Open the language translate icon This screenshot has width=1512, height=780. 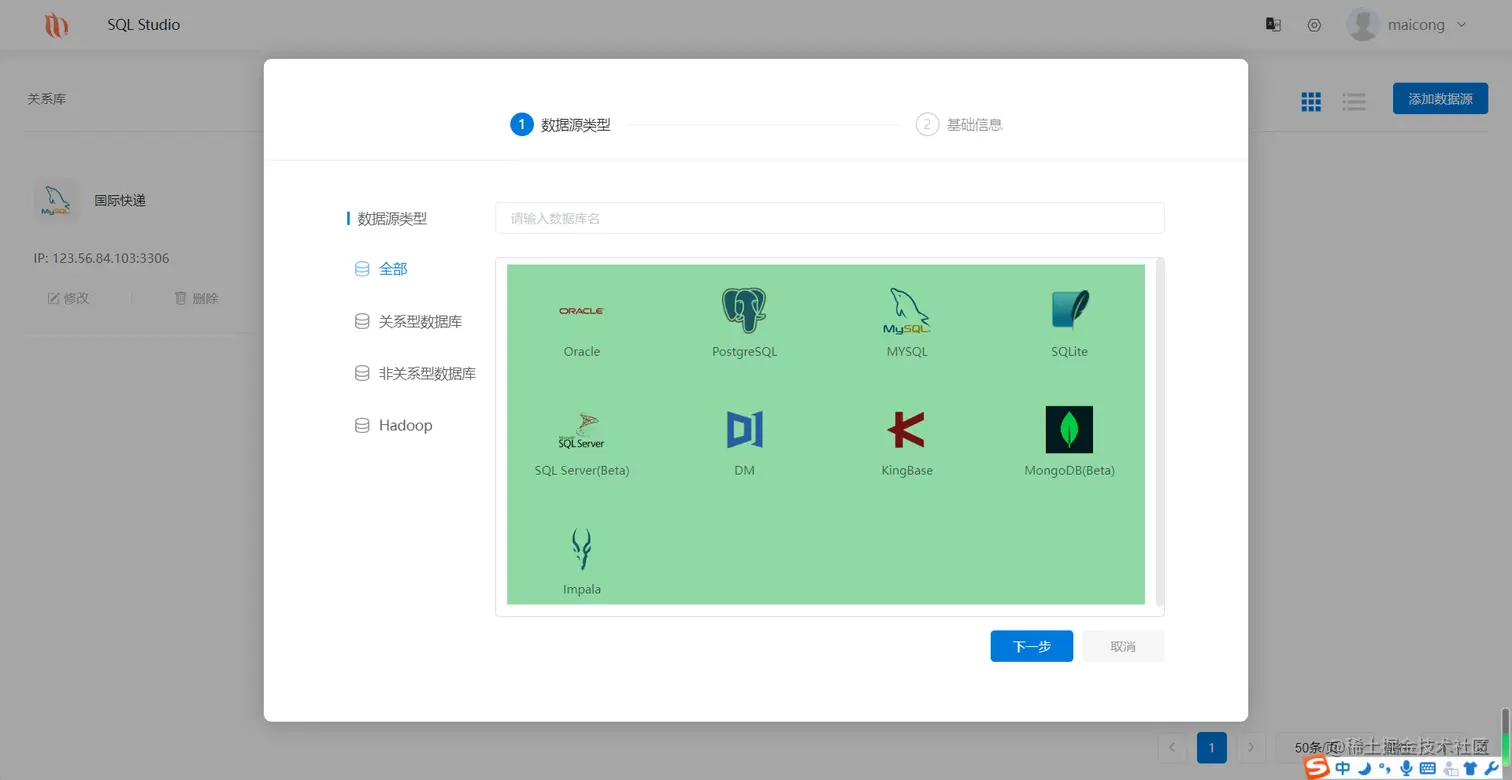coord(1273,25)
